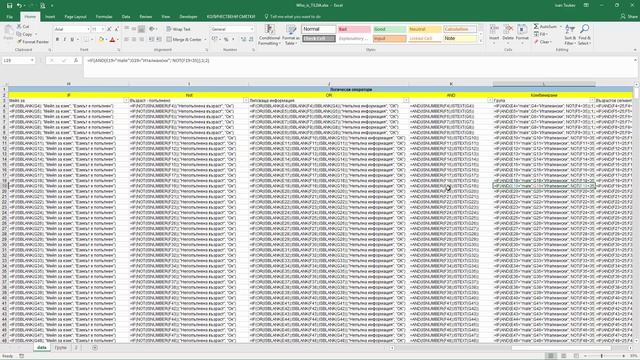Switch to the Review tab
640x360 pixels.
146,17
